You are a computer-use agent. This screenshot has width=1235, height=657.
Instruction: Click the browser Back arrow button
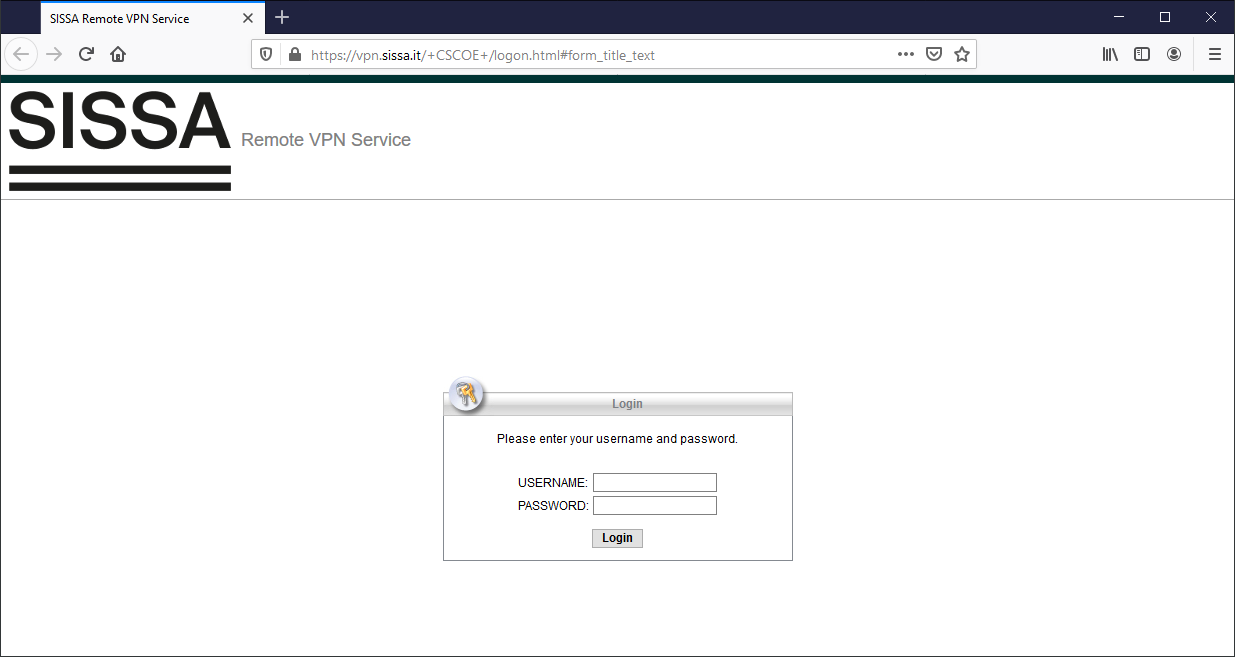click(x=21, y=54)
